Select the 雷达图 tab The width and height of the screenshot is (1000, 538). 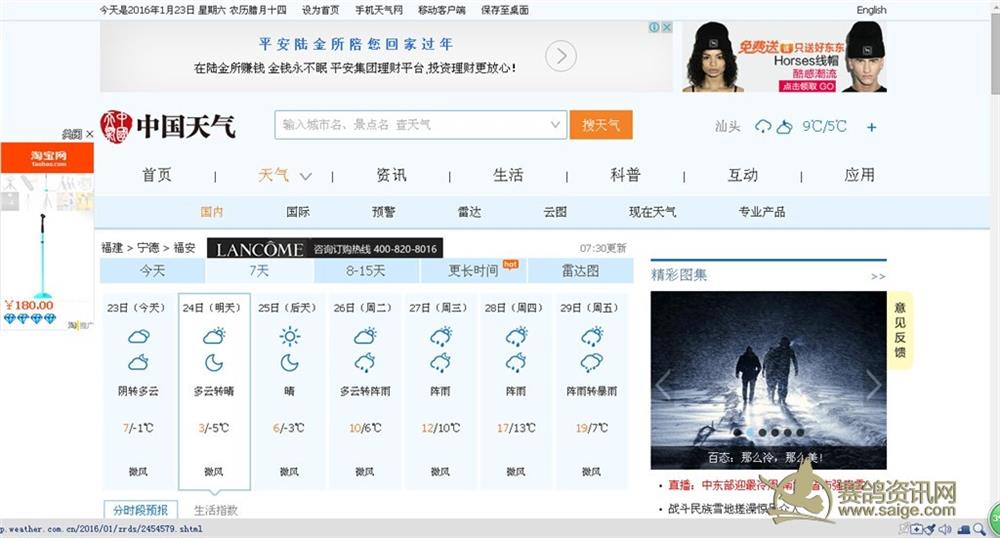point(580,271)
